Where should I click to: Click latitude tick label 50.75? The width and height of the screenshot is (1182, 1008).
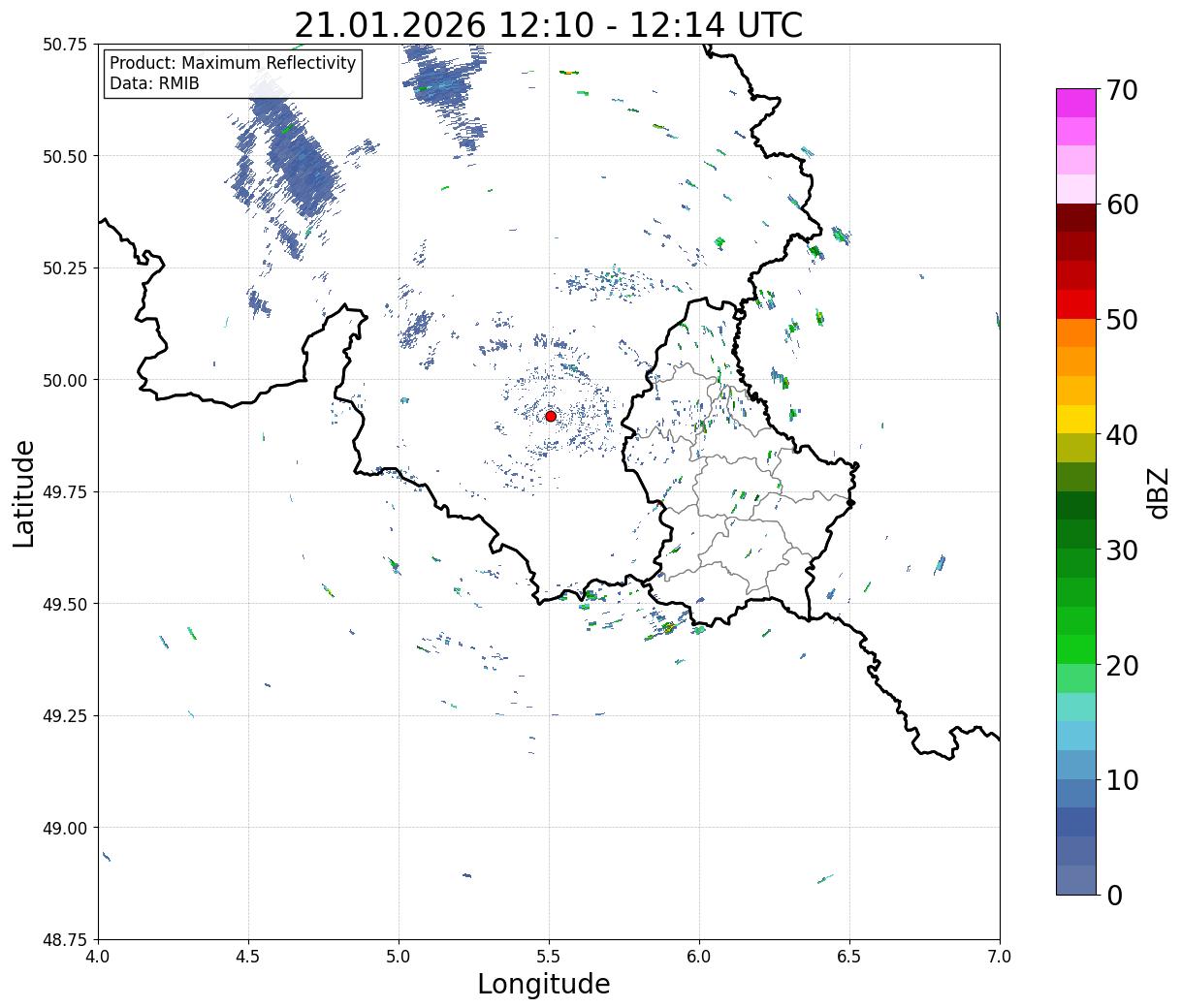pos(65,45)
